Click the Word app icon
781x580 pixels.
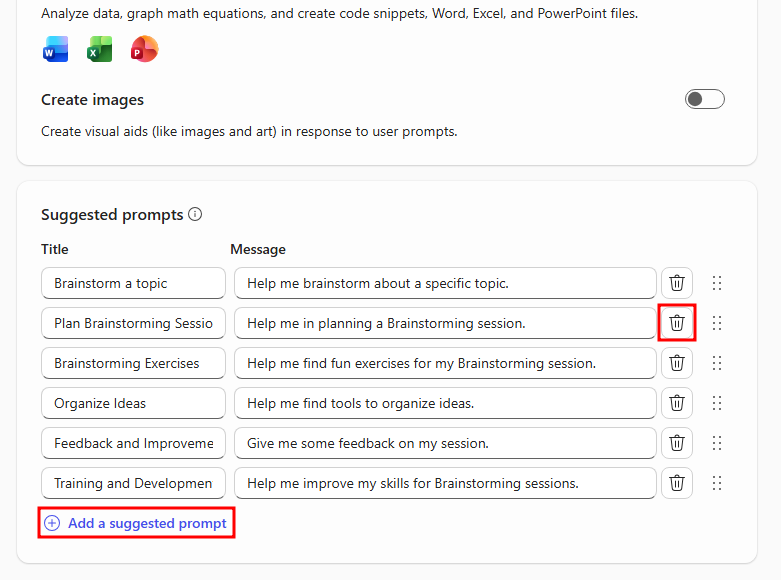pyautogui.click(x=56, y=49)
